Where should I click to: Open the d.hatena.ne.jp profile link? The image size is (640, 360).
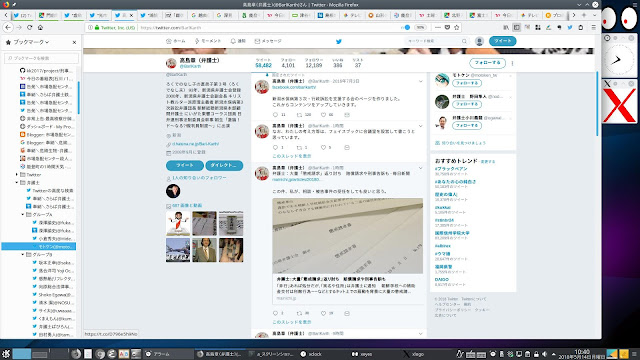[x=195, y=144]
